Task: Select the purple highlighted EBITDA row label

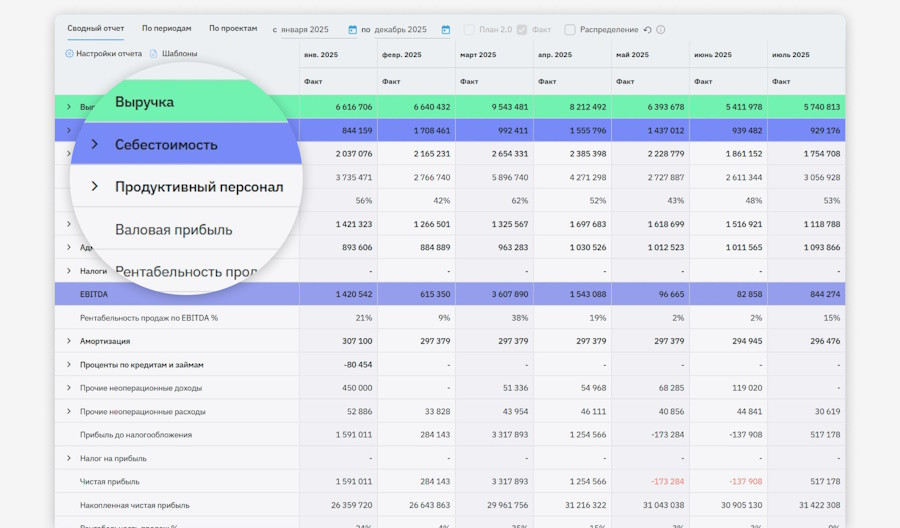Action: click(94, 294)
